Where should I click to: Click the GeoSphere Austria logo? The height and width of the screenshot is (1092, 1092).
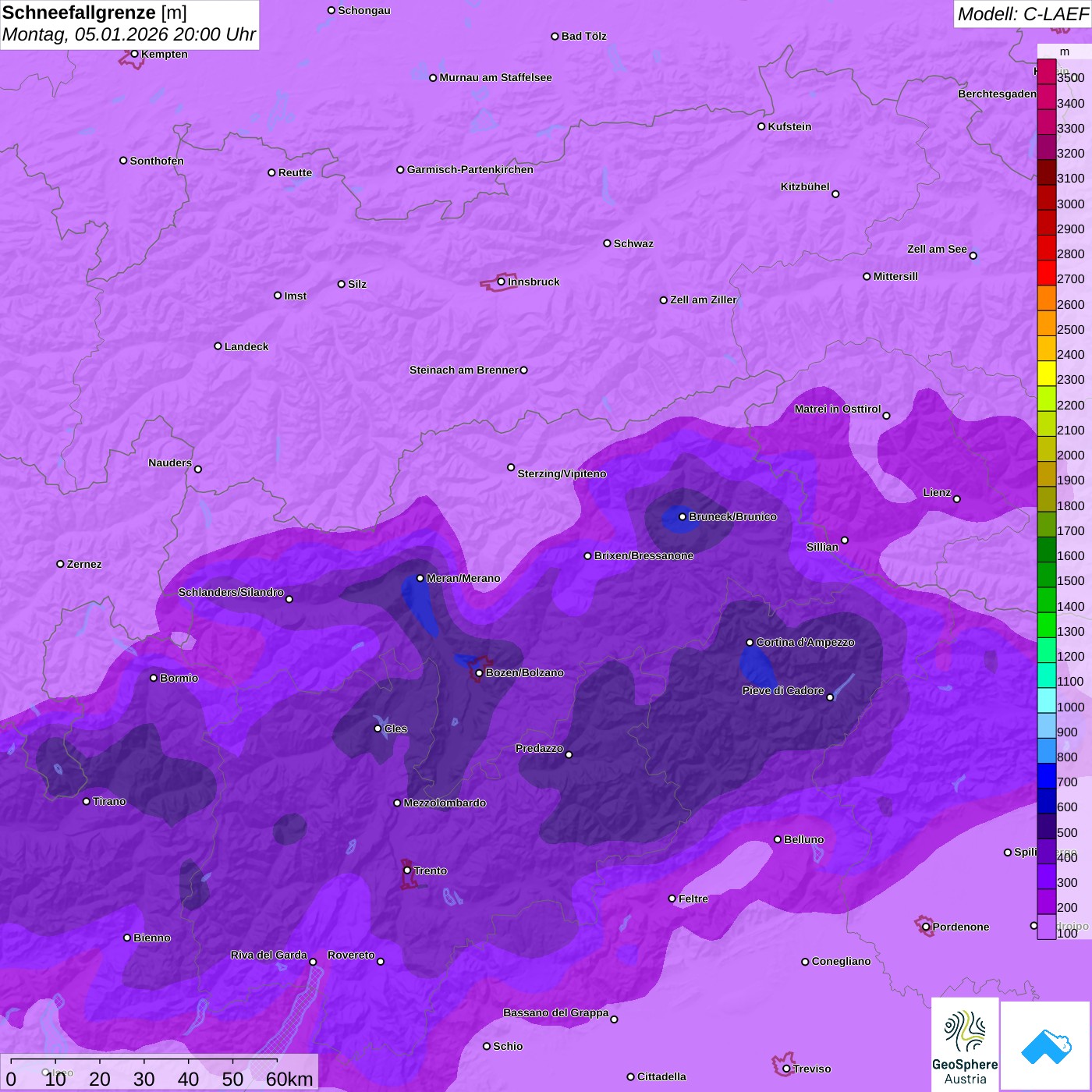tap(965, 1044)
